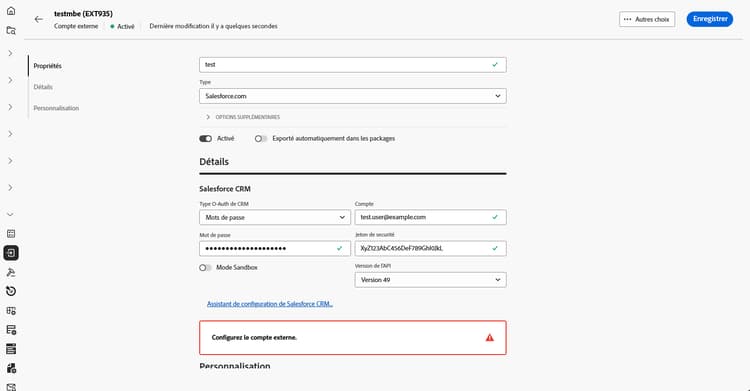Collapse the expanded sidebar section chevron down
Image resolution: width=750 pixels, height=391 pixels.
click(x=10, y=214)
